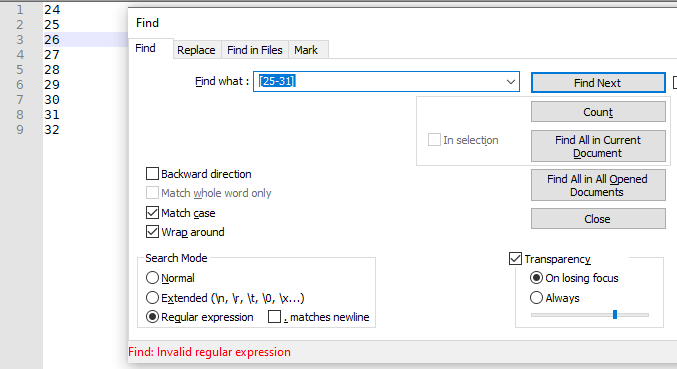Image resolution: width=677 pixels, height=369 pixels.
Task: Enable Backward direction checkbox
Action: [152, 174]
